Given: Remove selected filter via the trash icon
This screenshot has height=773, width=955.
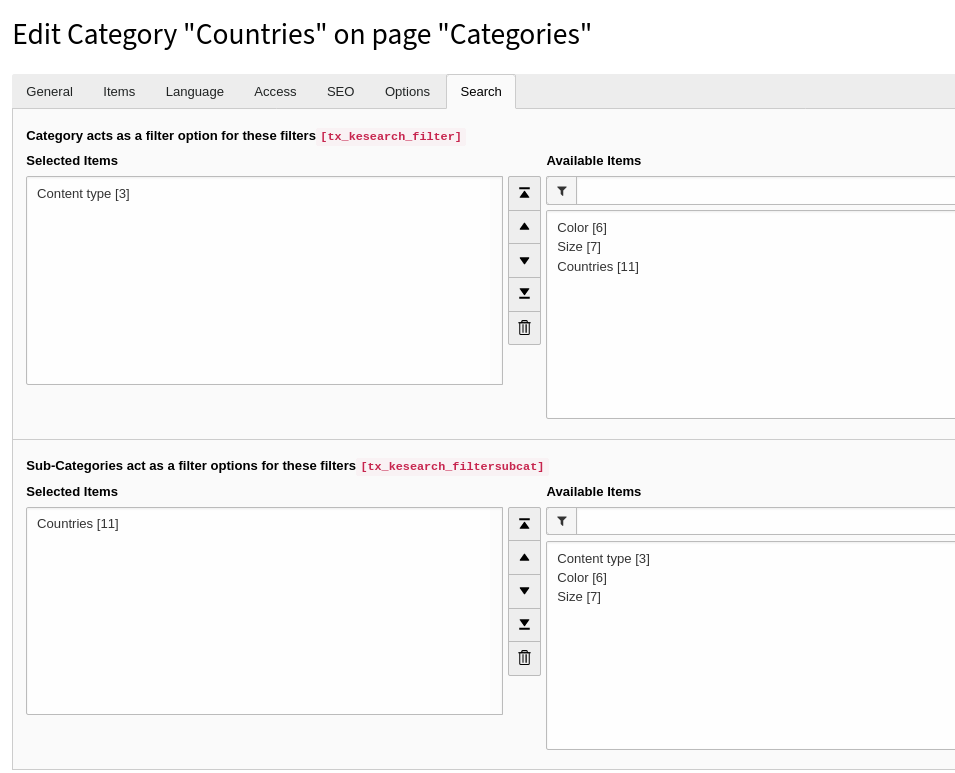Looking at the screenshot, I should pyautogui.click(x=524, y=327).
